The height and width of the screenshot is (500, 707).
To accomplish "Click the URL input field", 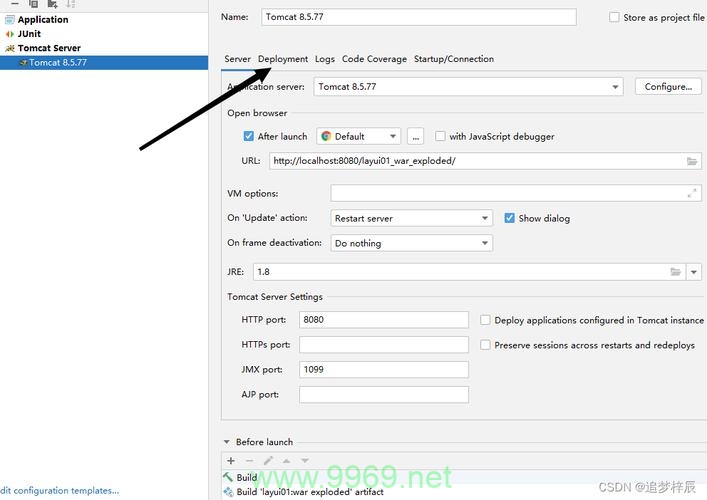I will click(x=485, y=161).
